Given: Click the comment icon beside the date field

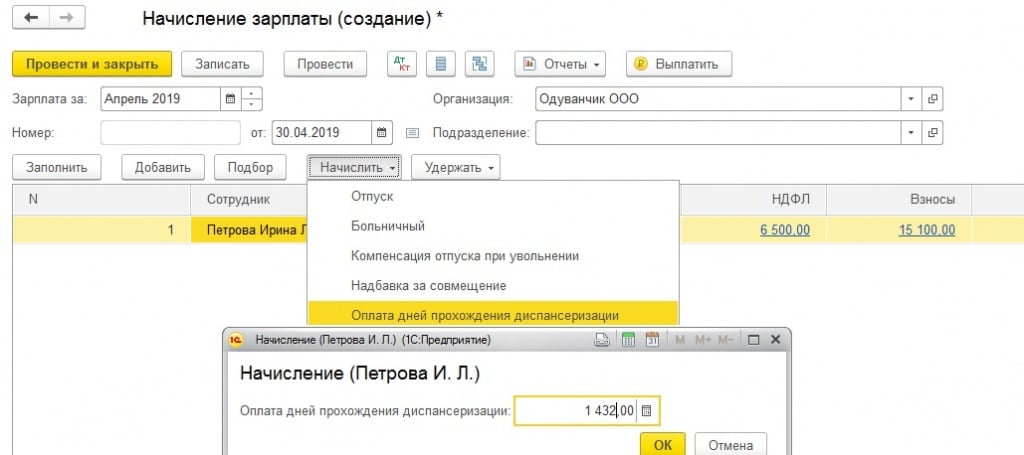Looking at the screenshot, I should [x=412, y=132].
